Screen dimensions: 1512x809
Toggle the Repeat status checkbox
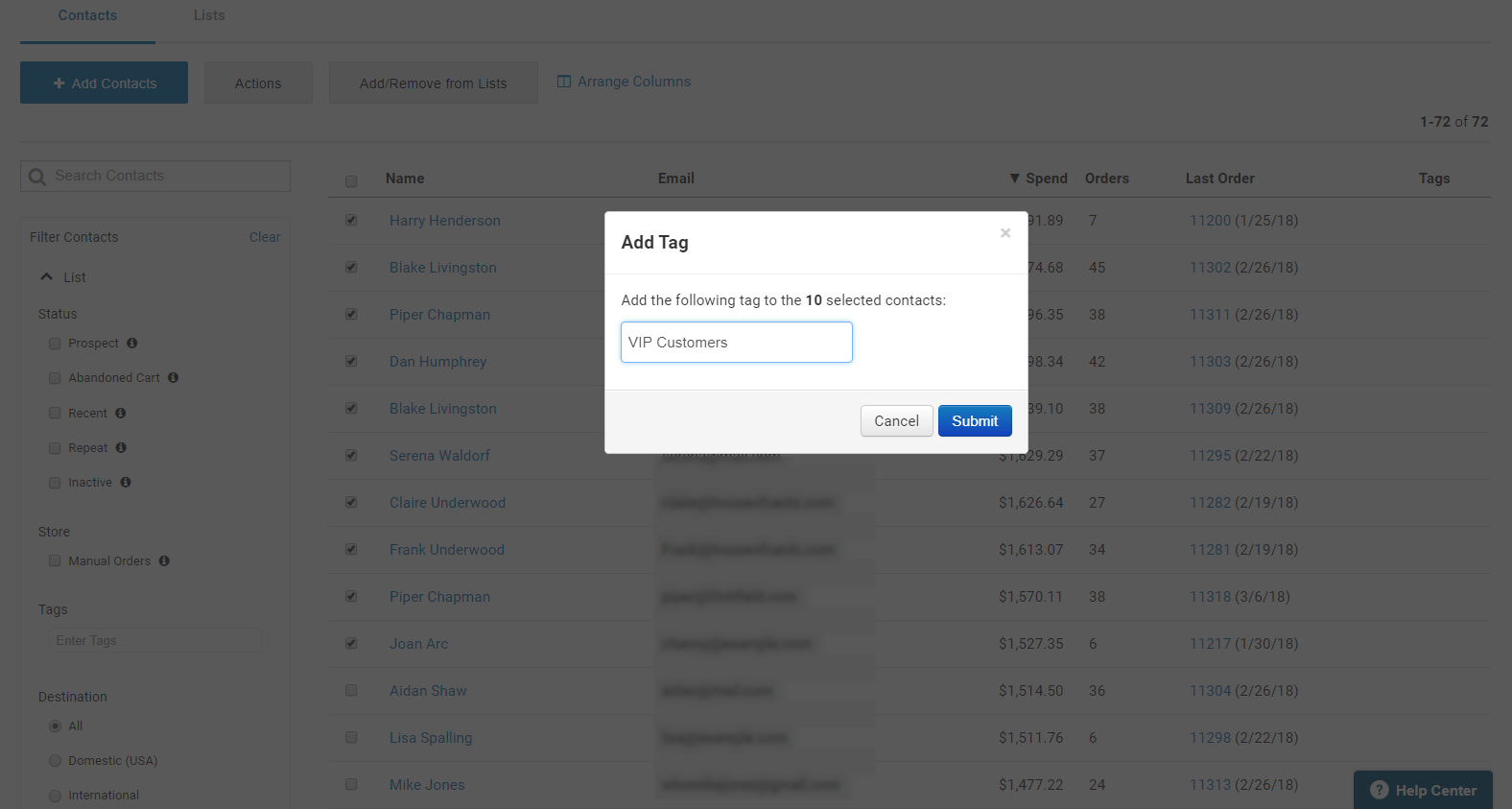tap(55, 448)
